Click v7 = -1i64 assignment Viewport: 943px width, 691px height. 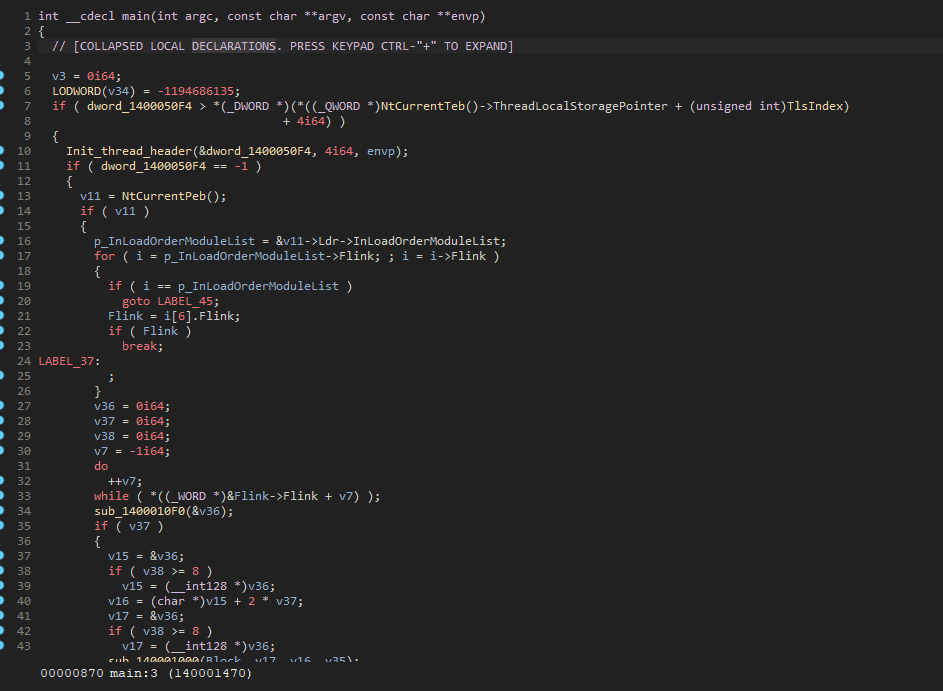coord(132,451)
